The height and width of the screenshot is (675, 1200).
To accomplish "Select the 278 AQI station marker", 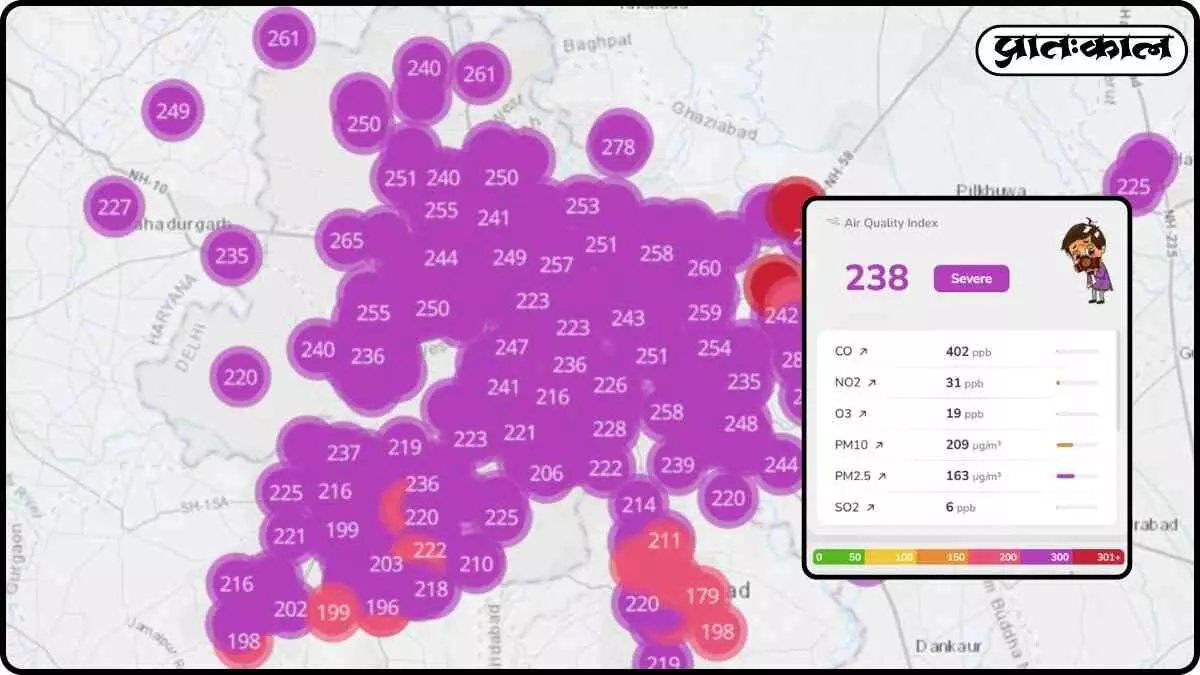I will pyautogui.click(x=618, y=147).
